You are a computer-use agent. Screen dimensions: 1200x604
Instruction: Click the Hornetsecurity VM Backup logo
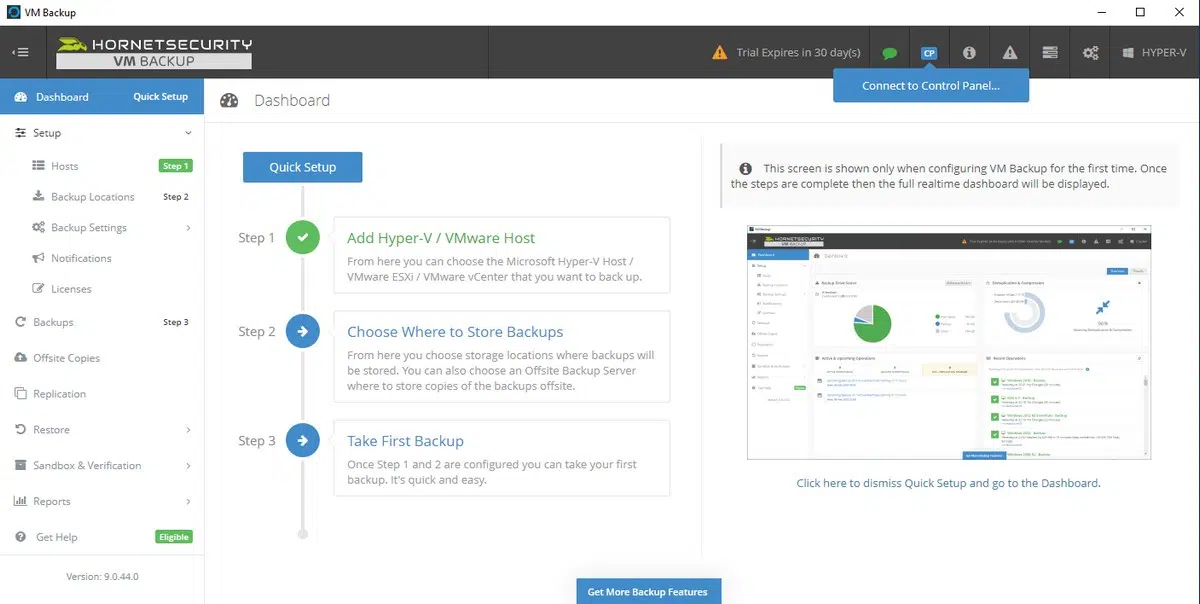(154, 52)
